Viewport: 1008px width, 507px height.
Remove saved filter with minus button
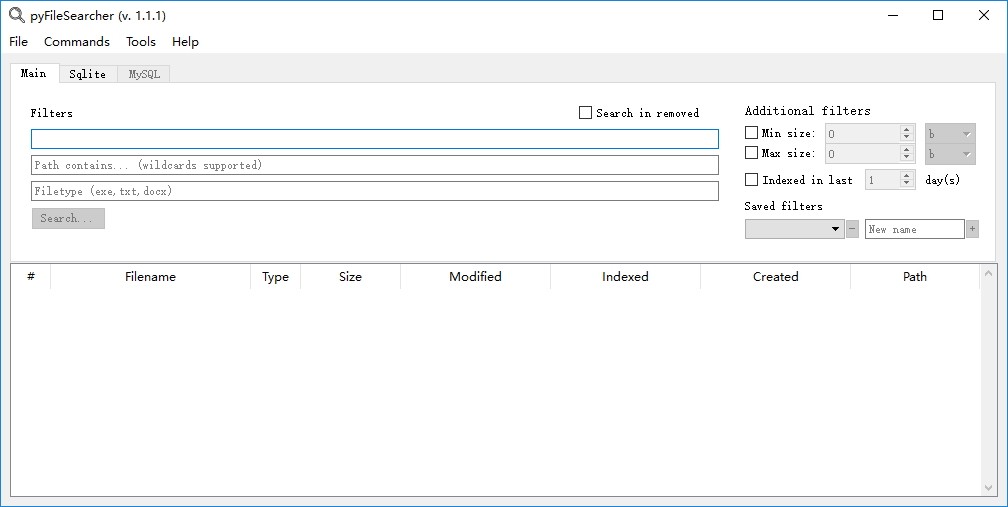pyautogui.click(x=852, y=229)
